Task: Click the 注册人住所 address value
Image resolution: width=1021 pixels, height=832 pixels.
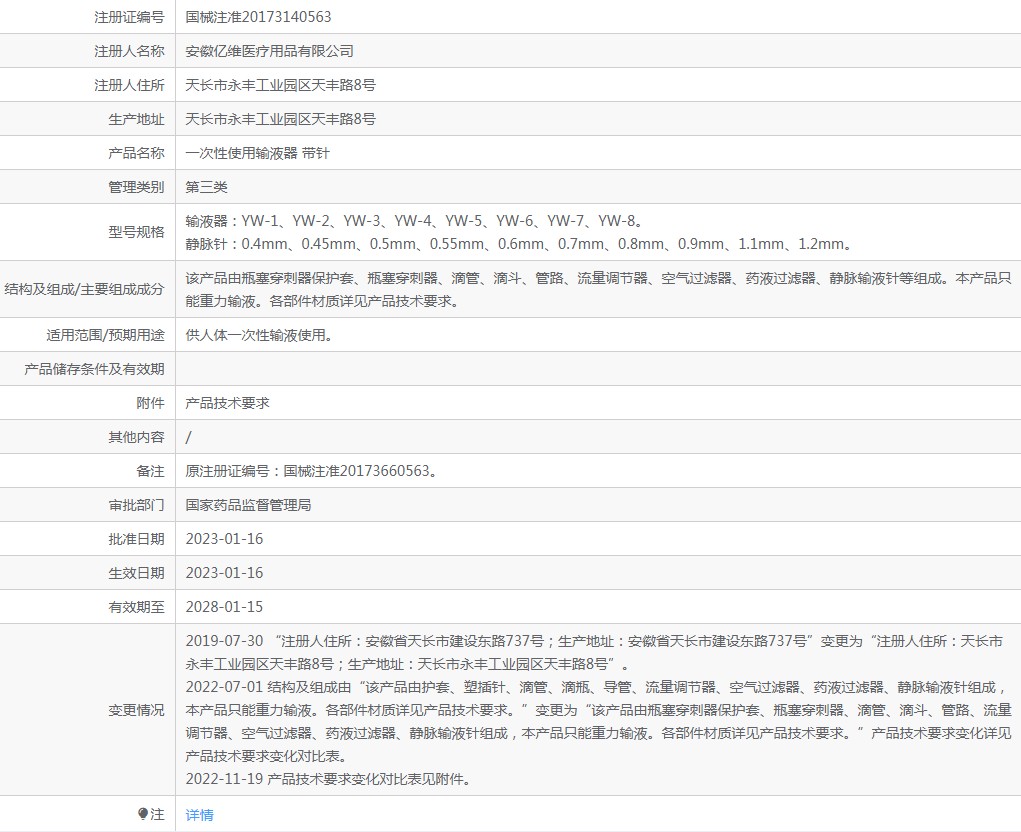Action: click(x=281, y=85)
